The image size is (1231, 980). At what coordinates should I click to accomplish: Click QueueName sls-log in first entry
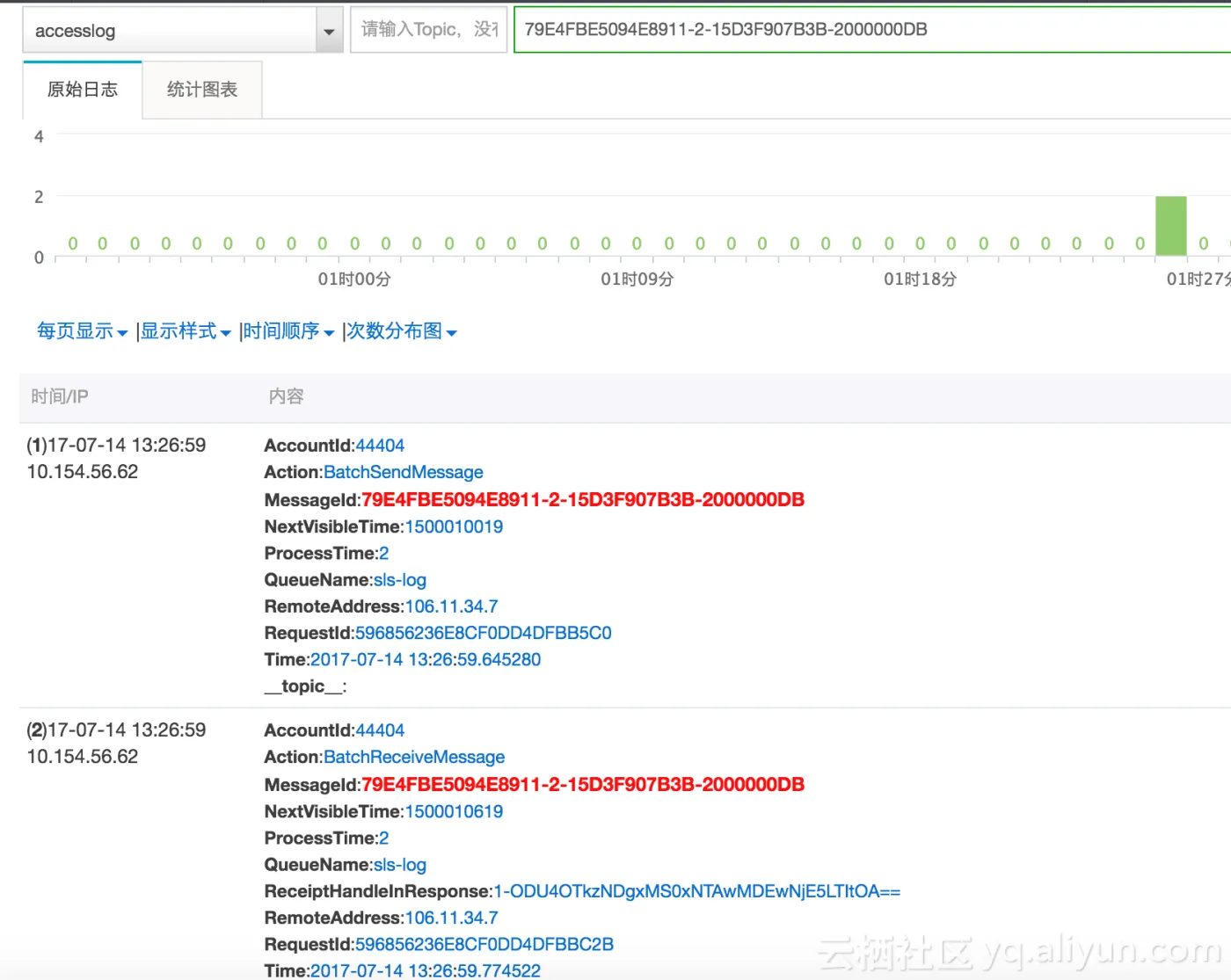pyautogui.click(x=400, y=580)
